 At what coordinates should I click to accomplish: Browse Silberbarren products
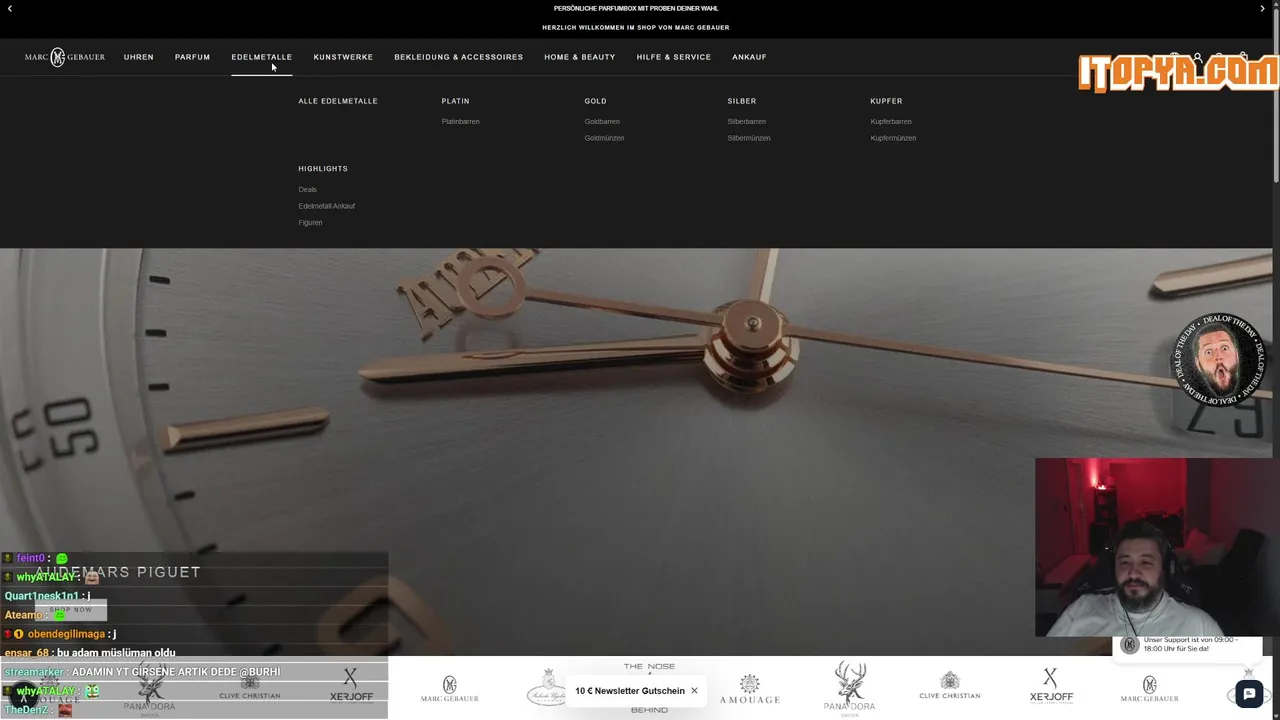coord(747,122)
